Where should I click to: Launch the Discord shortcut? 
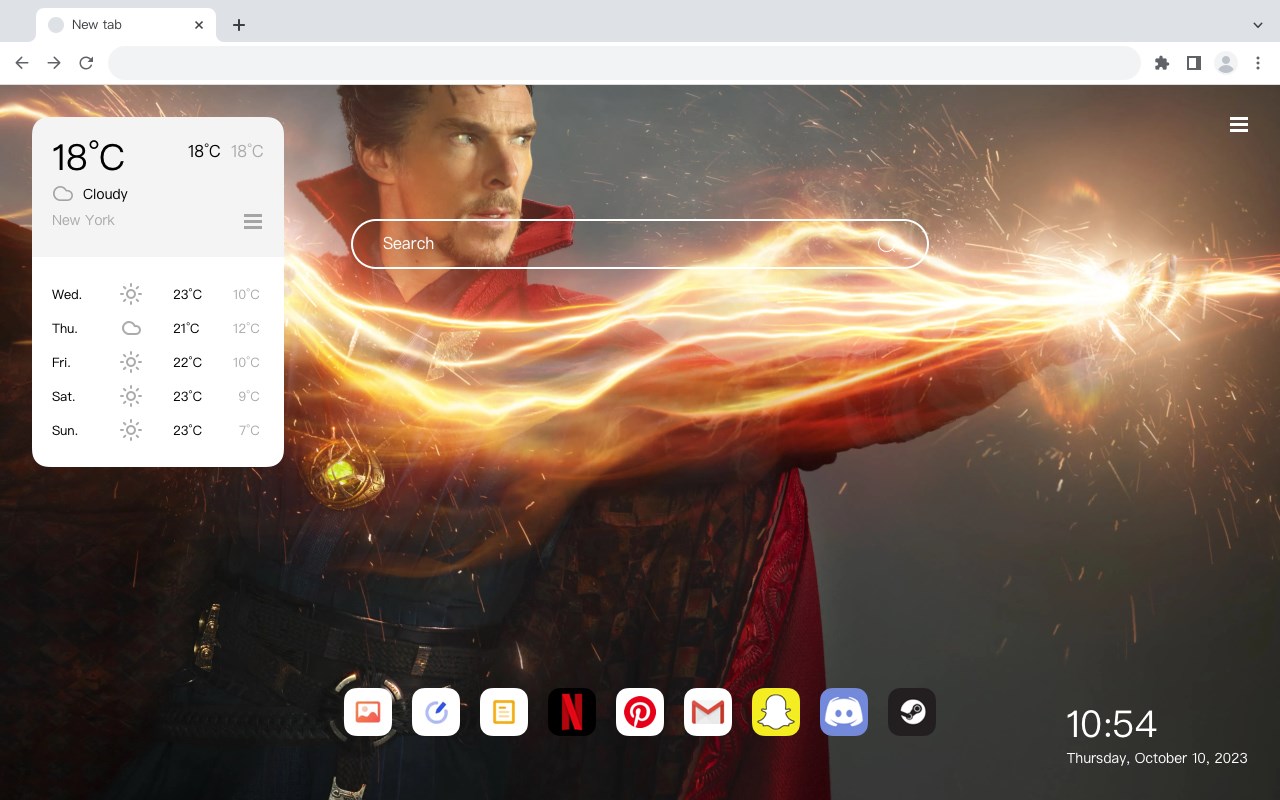pyautogui.click(x=844, y=712)
